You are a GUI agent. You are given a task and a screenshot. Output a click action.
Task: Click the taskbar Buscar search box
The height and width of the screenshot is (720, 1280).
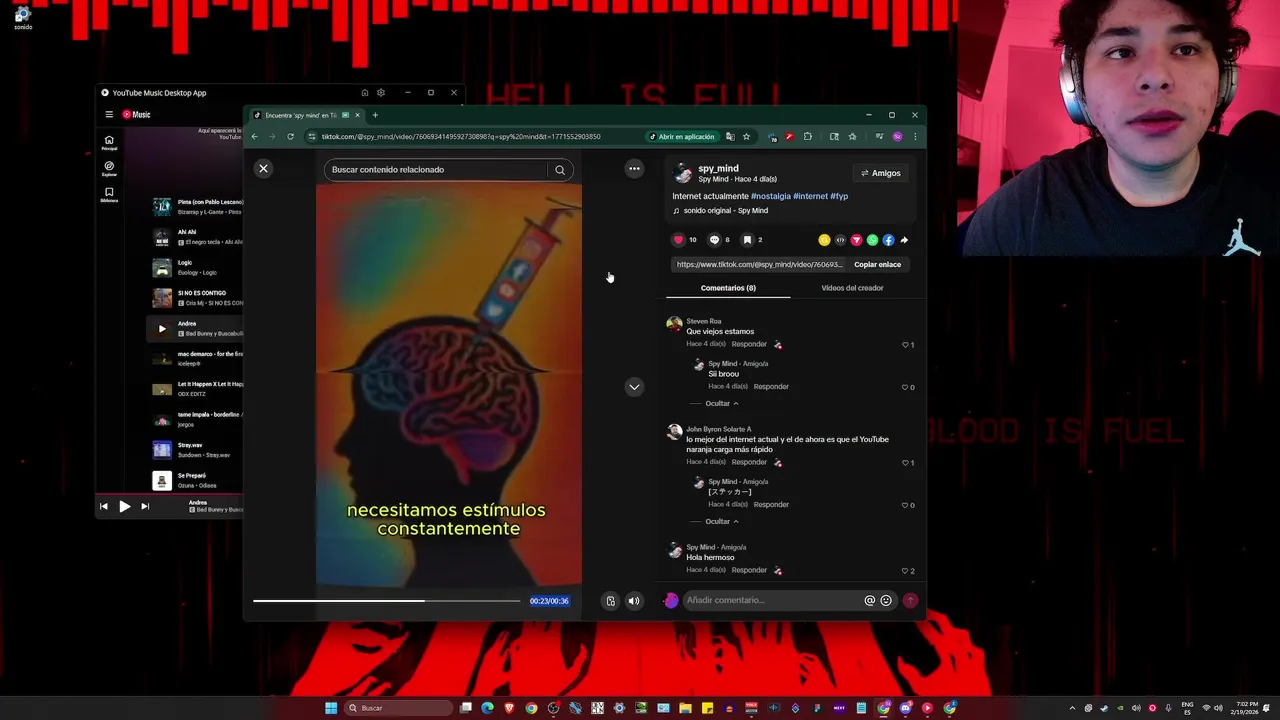(x=398, y=708)
